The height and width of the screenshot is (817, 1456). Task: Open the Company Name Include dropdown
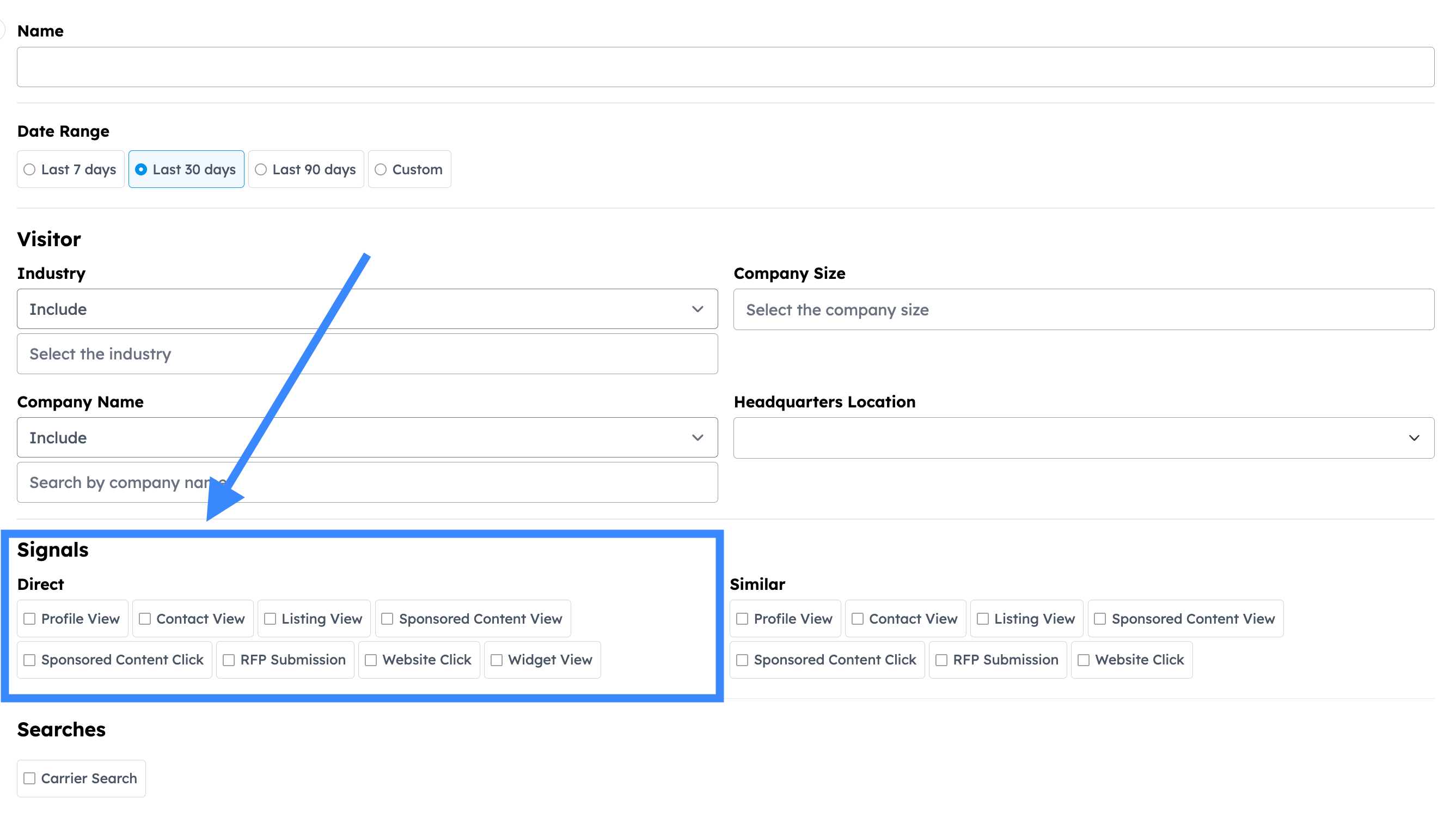pyautogui.click(x=367, y=437)
